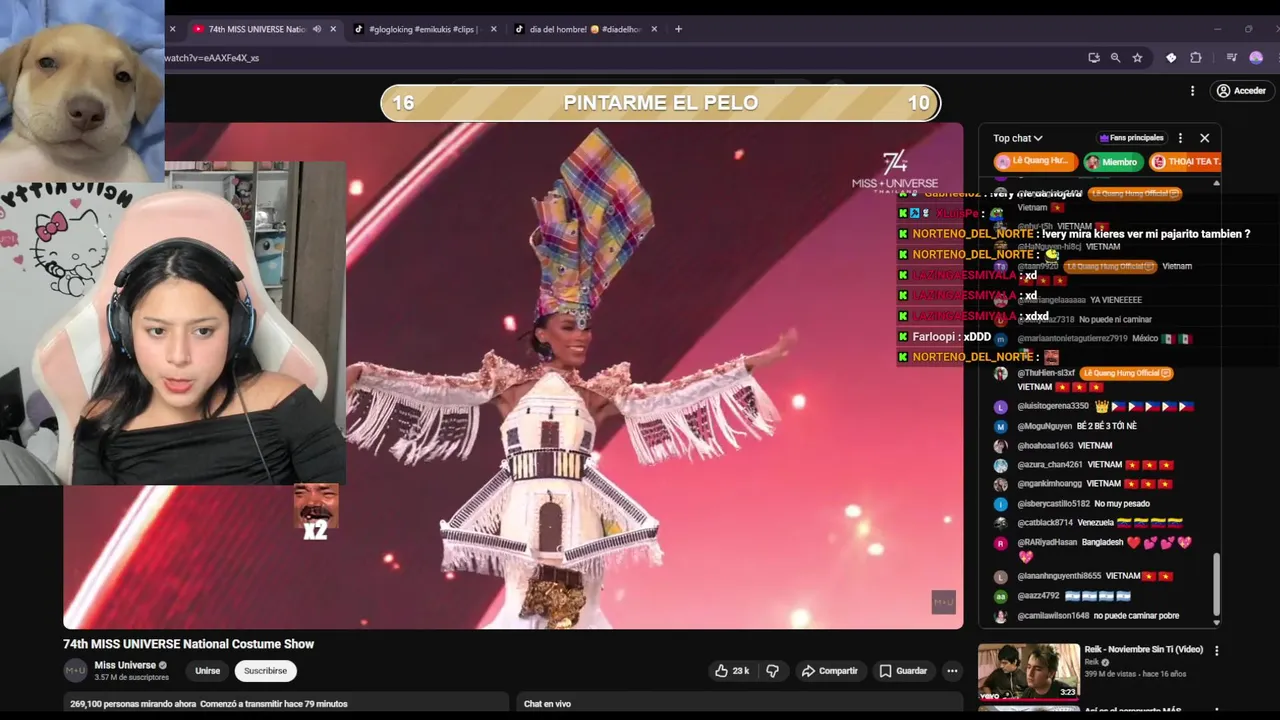Image resolution: width=1280 pixels, height=720 pixels.
Task: Close the #glogloking TikTok tab
Action: [494, 29]
